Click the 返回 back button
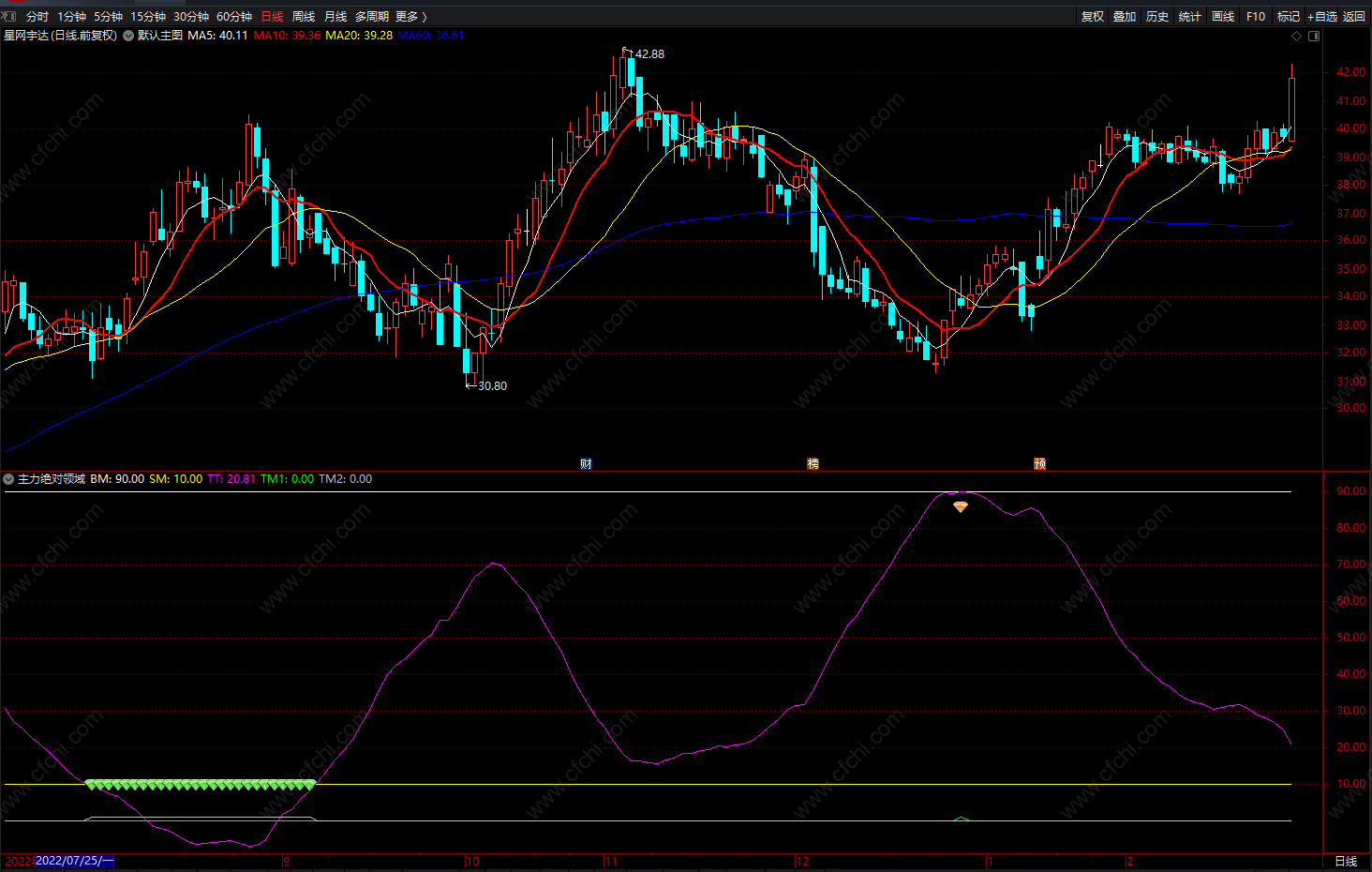This screenshot has width=1372, height=872. [x=1354, y=17]
